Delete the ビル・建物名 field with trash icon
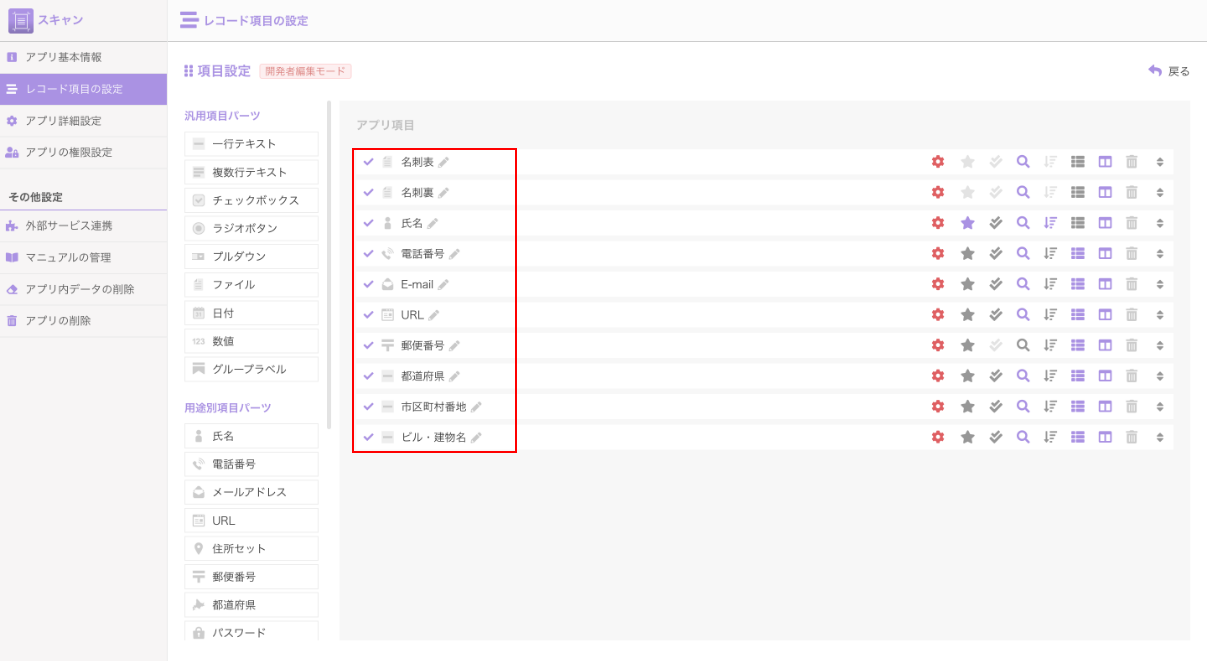The image size is (1207, 661). (x=1132, y=437)
